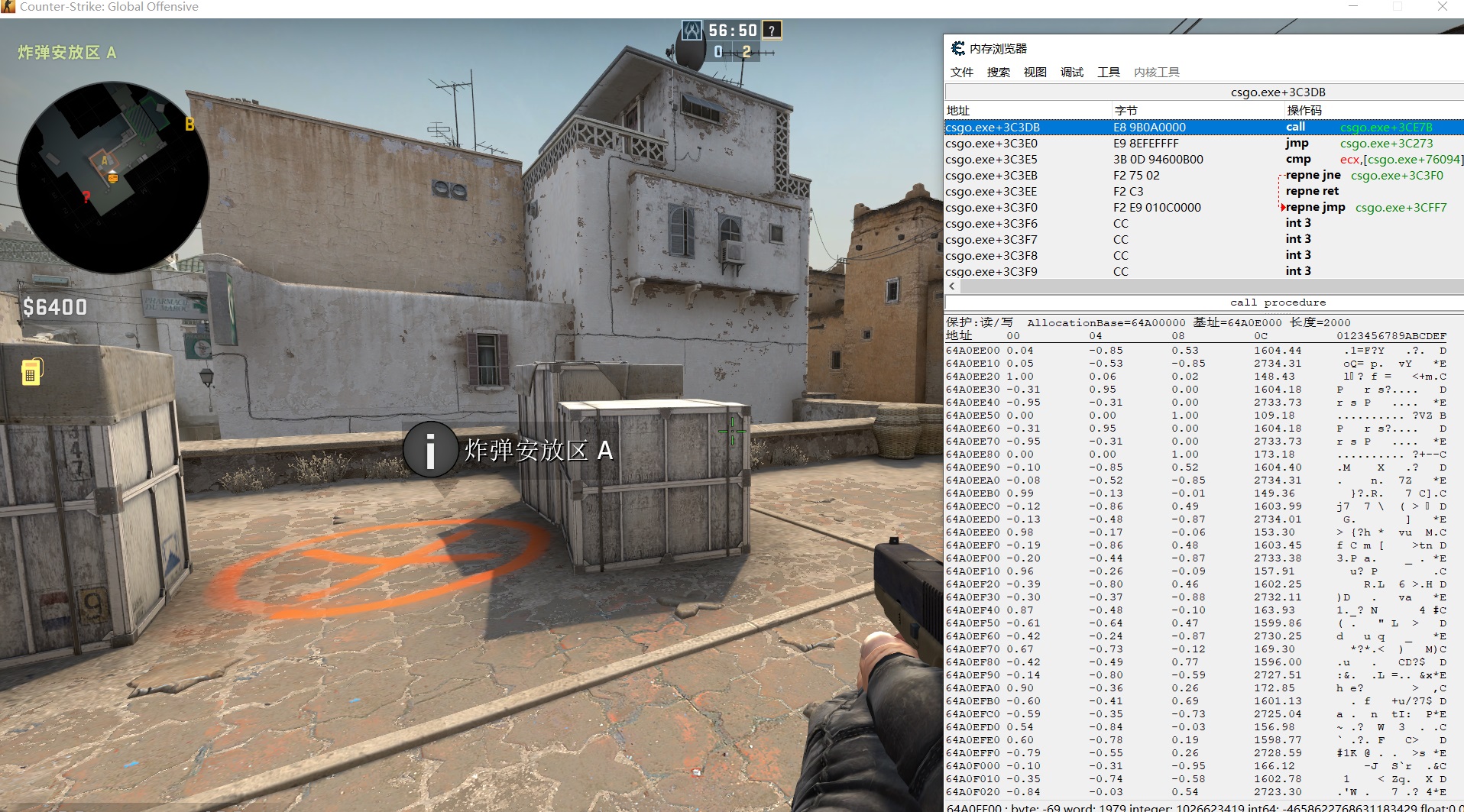Click the question mark team icon

(x=772, y=31)
